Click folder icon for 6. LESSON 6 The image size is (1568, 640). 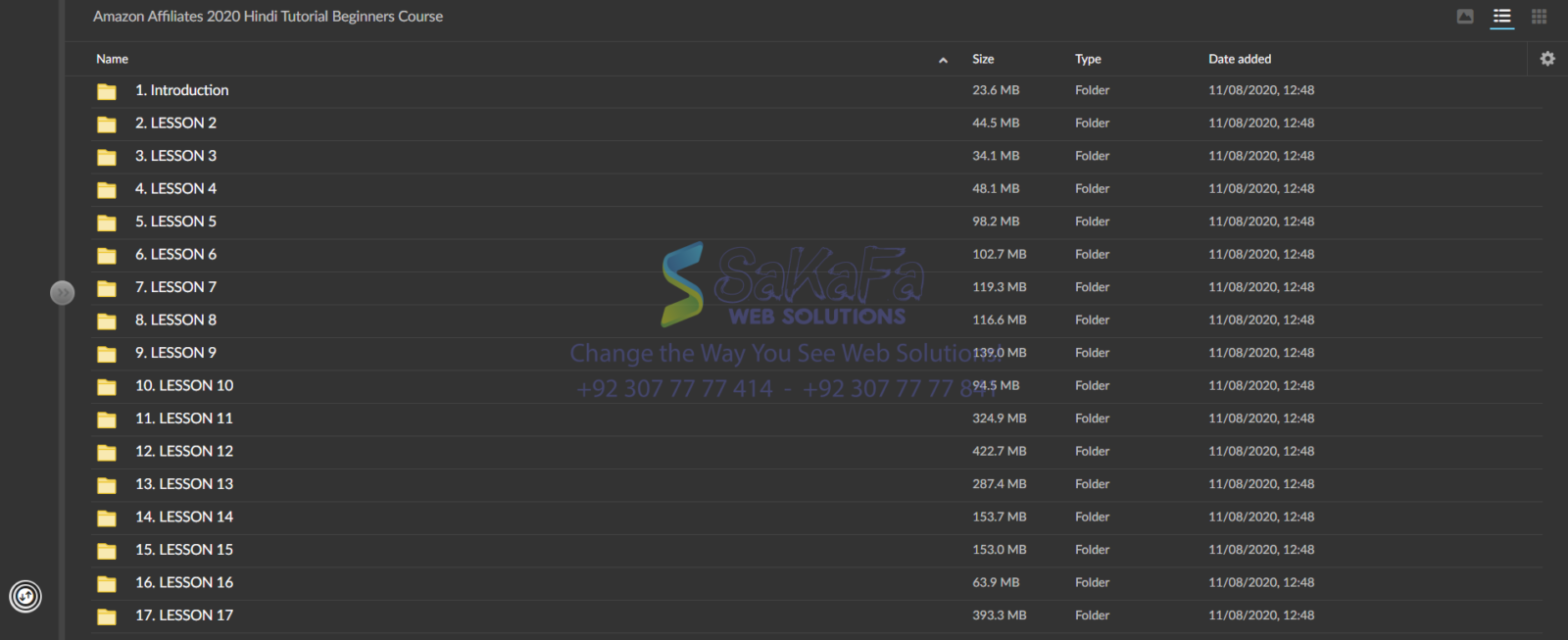(107, 256)
